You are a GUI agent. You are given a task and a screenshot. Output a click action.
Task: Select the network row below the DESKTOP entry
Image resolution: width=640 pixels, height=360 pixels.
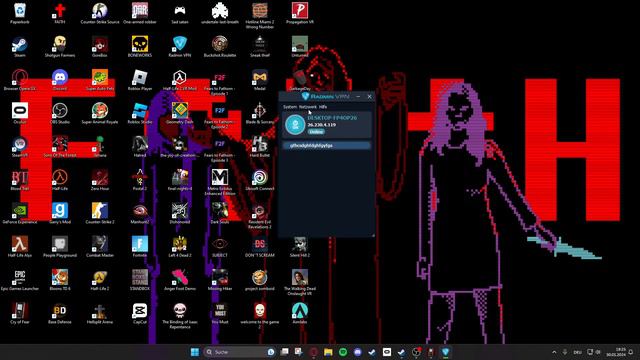click(327, 145)
